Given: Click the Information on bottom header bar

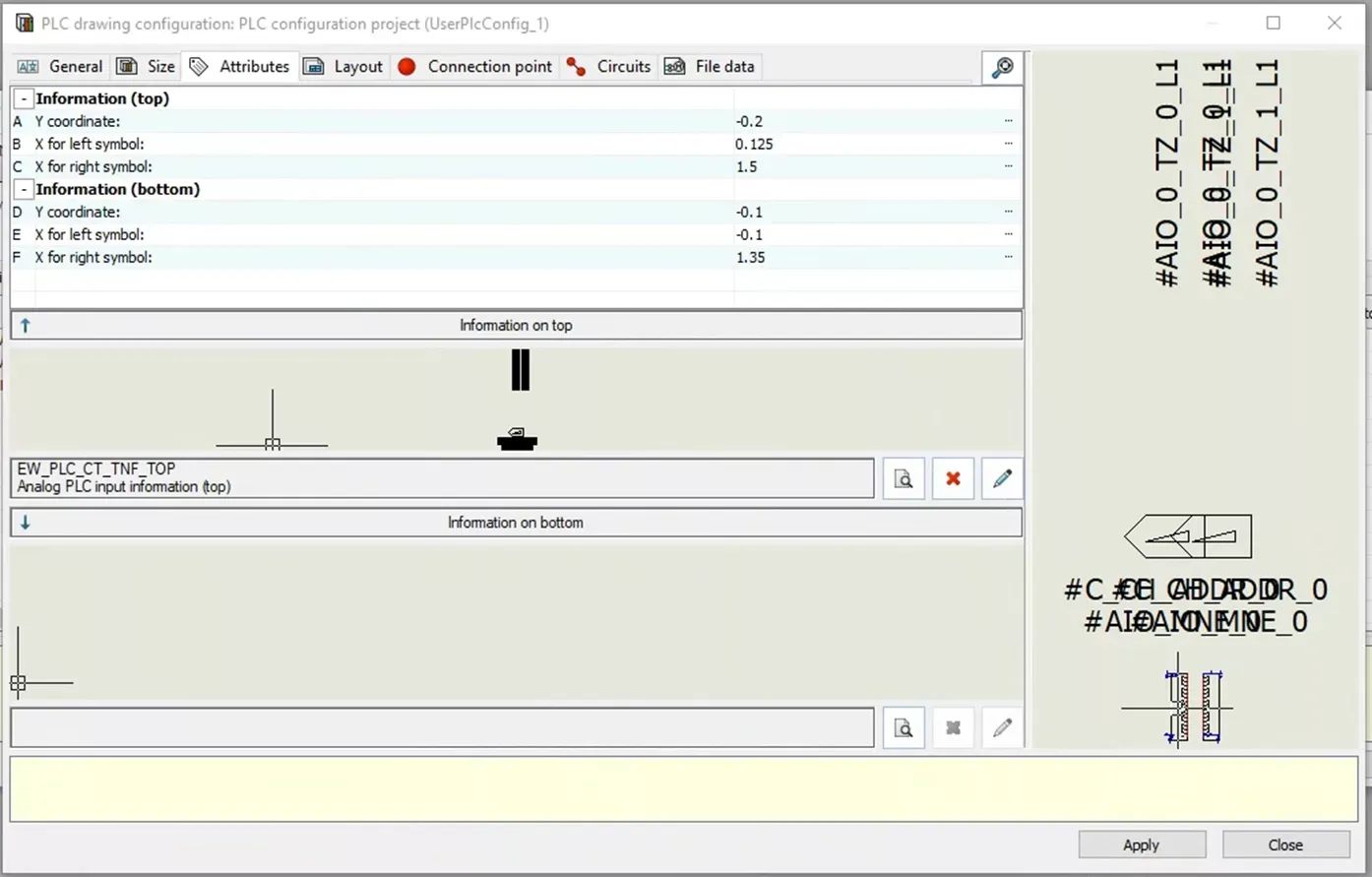Looking at the screenshot, I should click(516, 523).
